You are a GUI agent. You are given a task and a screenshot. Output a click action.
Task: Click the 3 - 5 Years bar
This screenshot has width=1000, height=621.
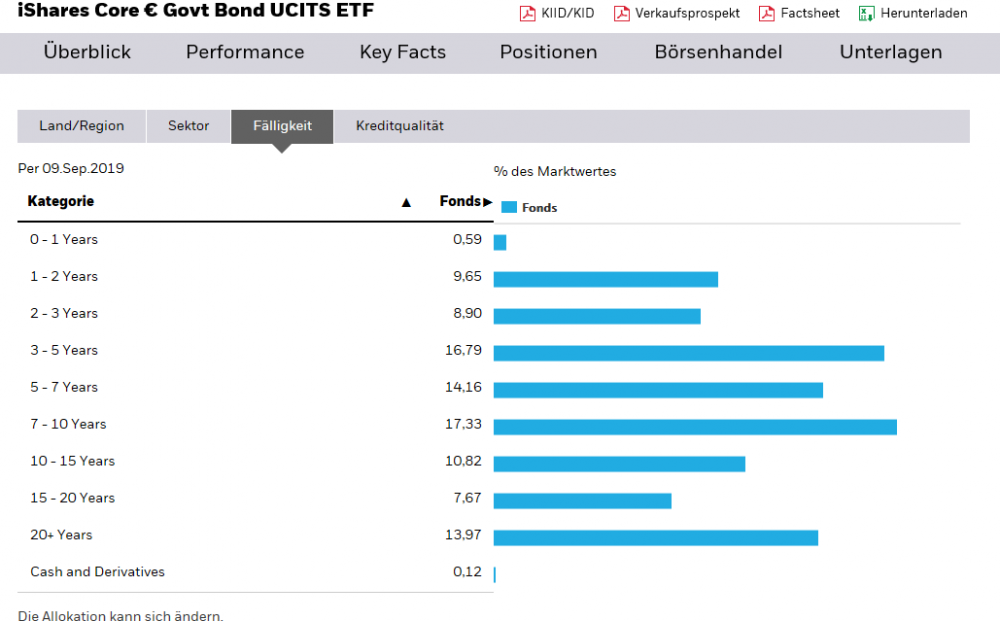[x=689, y=353]
